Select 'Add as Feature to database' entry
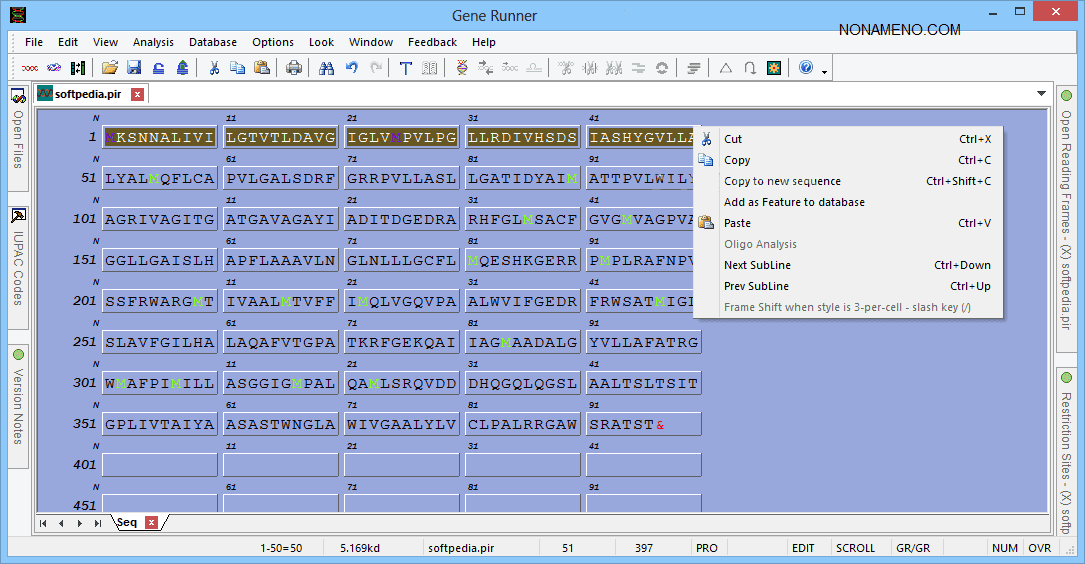 coord(794,202)
